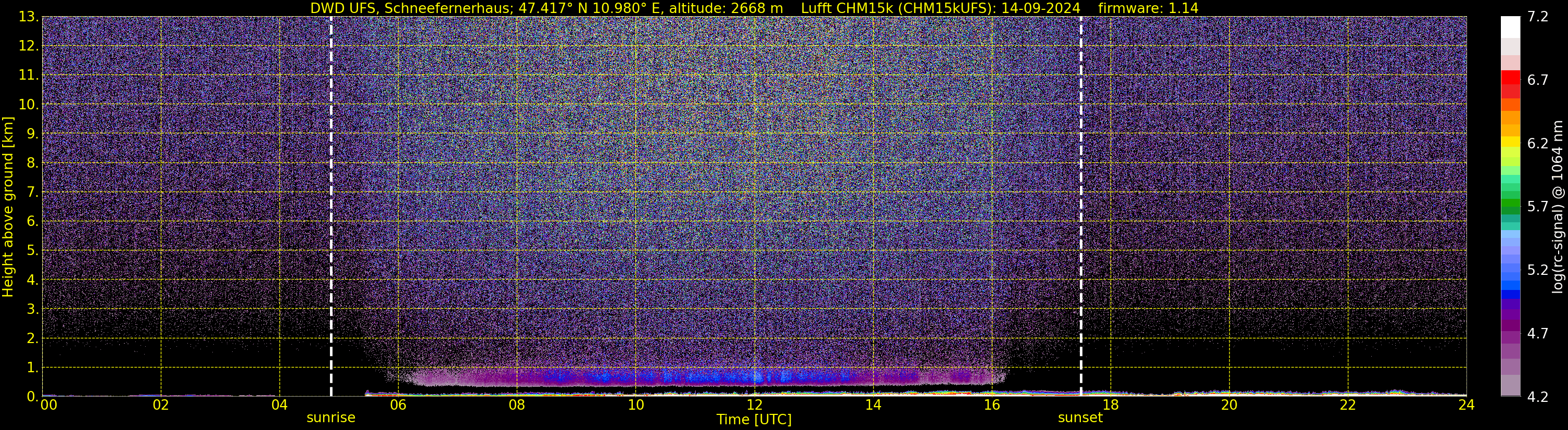Click the plot title text "DWD UFS, Schneefernerhaus"
Screen dimensions: 1568x430
click(411, 8)
